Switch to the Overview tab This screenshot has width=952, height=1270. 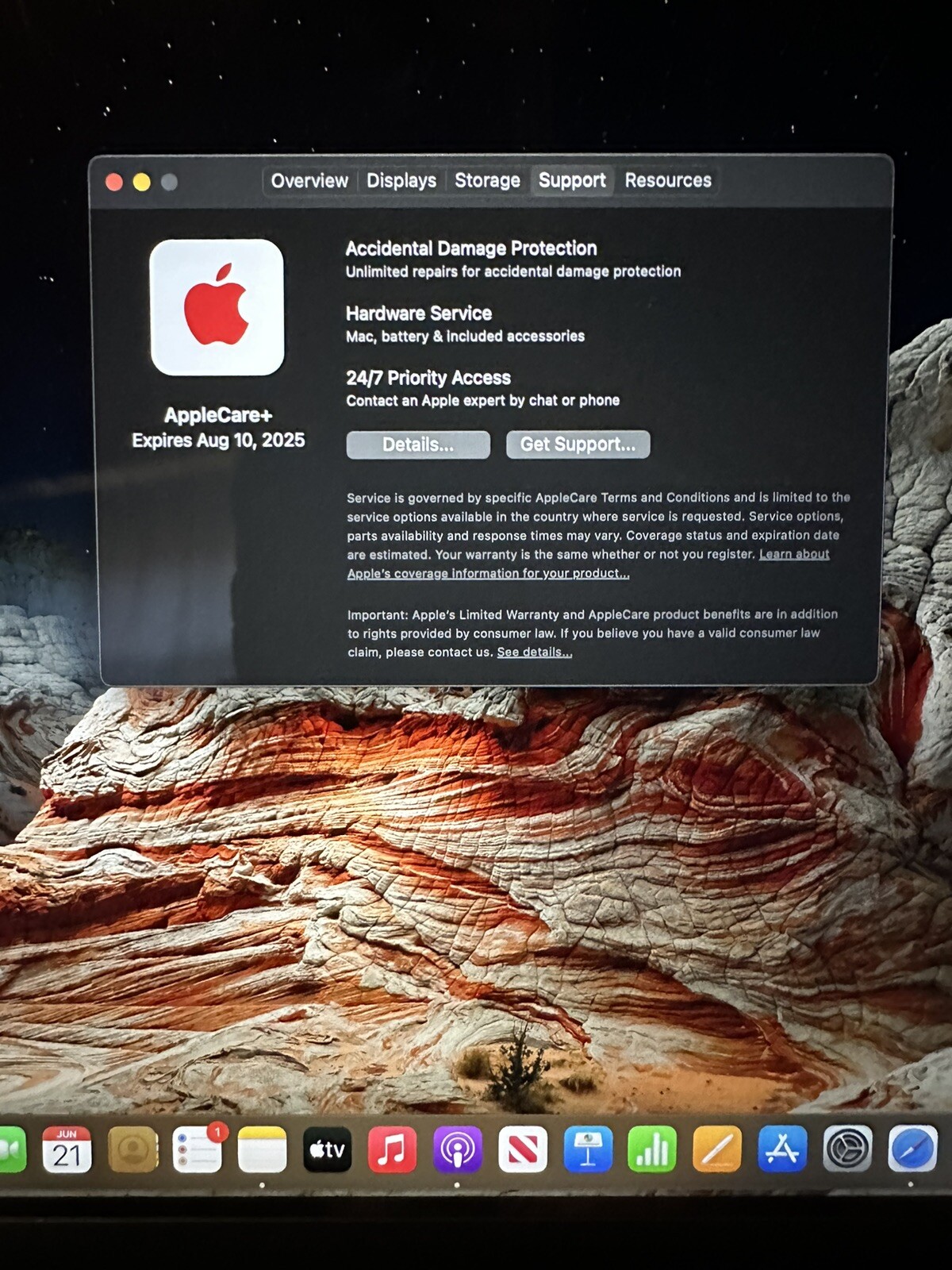pyautogui.click(x=309, y=181)
